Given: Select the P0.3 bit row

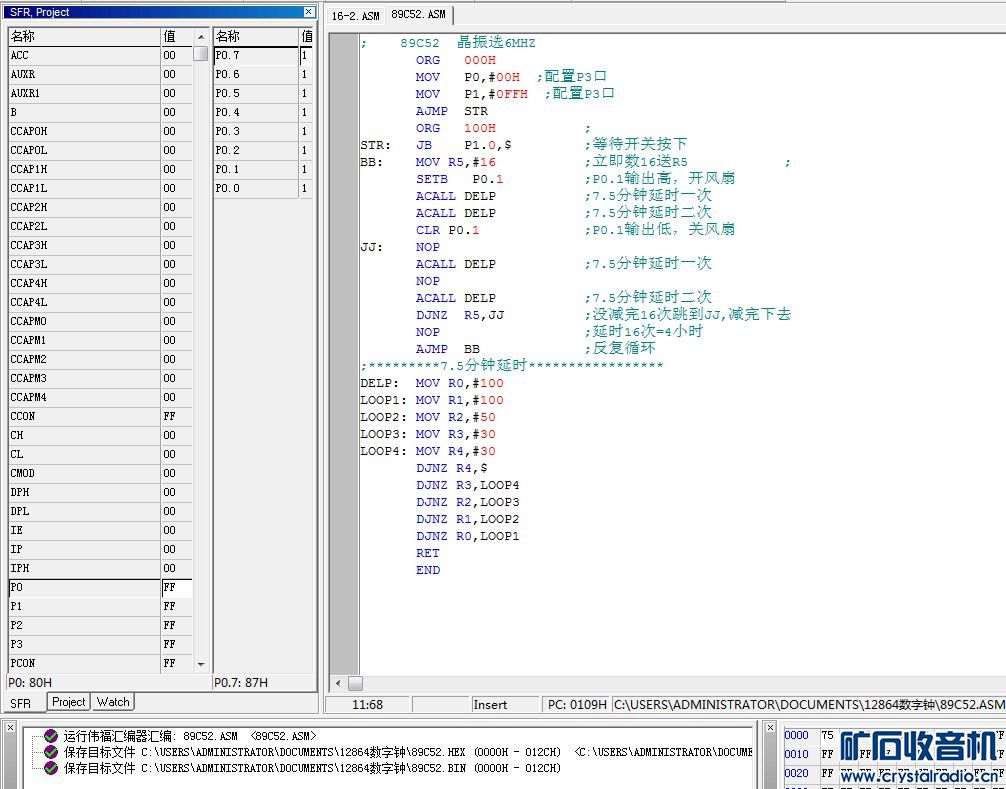Looking at the screenshot, I should pos(263,132).
